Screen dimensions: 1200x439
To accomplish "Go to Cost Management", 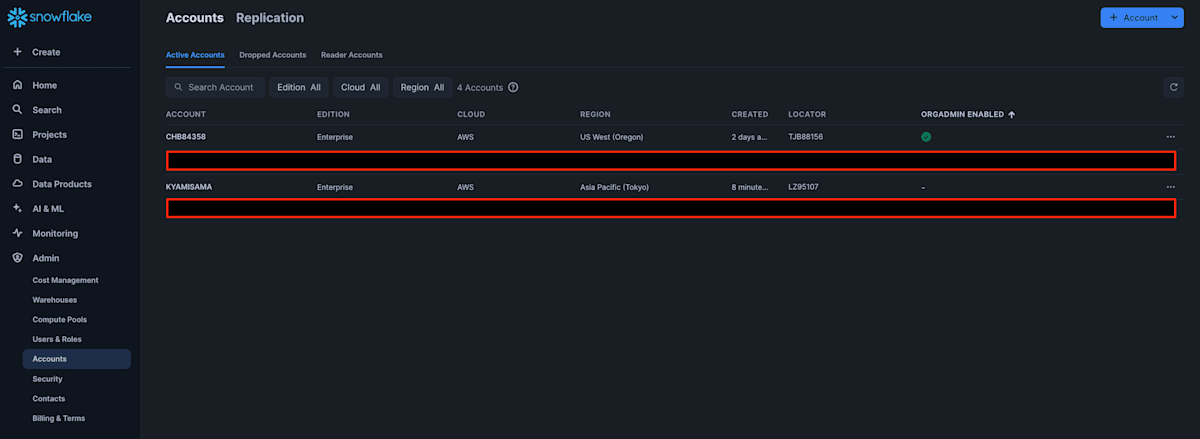I will [66, 281].
